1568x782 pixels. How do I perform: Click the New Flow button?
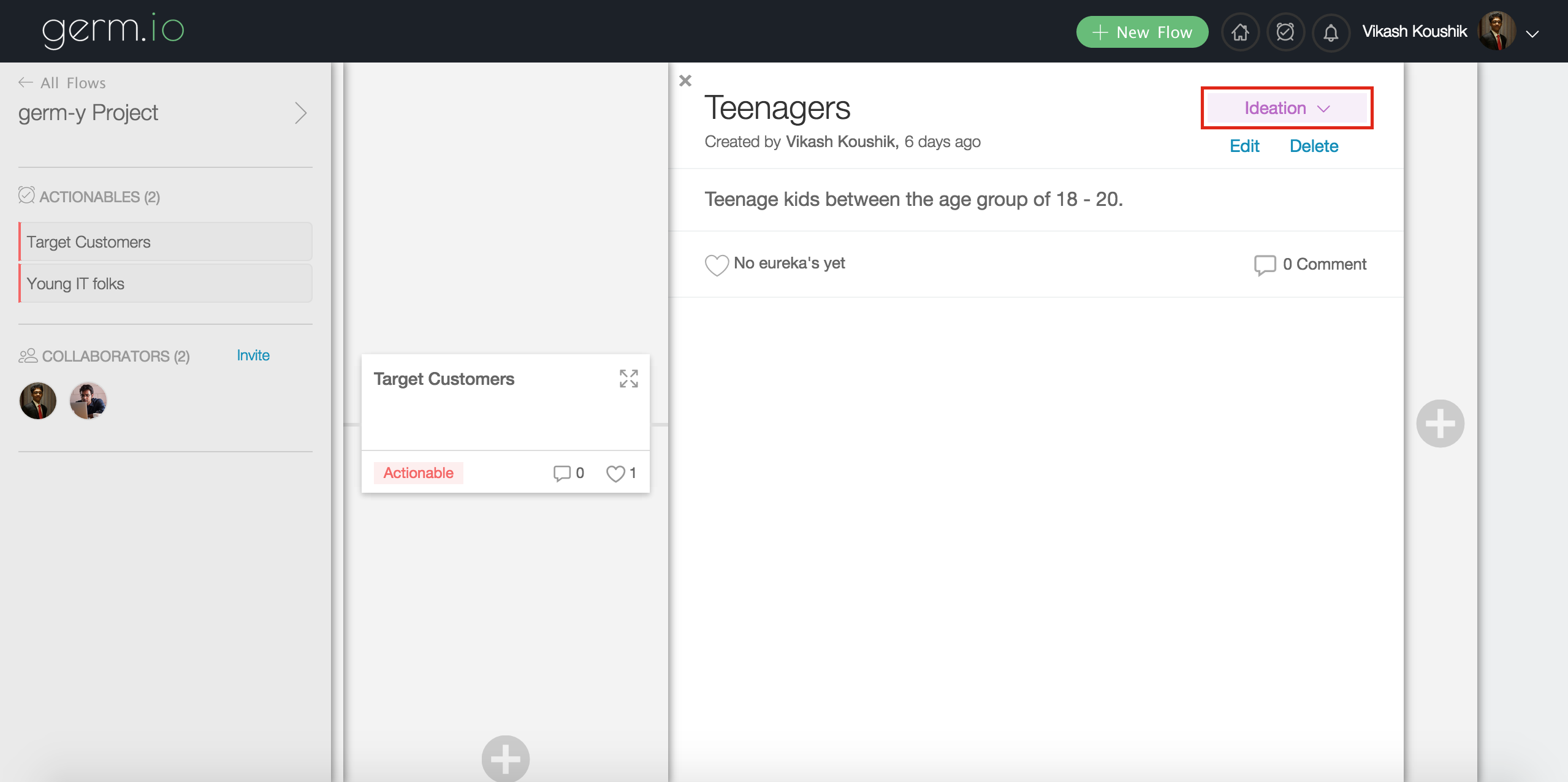pyautogui.click(x=1142, y=32)
